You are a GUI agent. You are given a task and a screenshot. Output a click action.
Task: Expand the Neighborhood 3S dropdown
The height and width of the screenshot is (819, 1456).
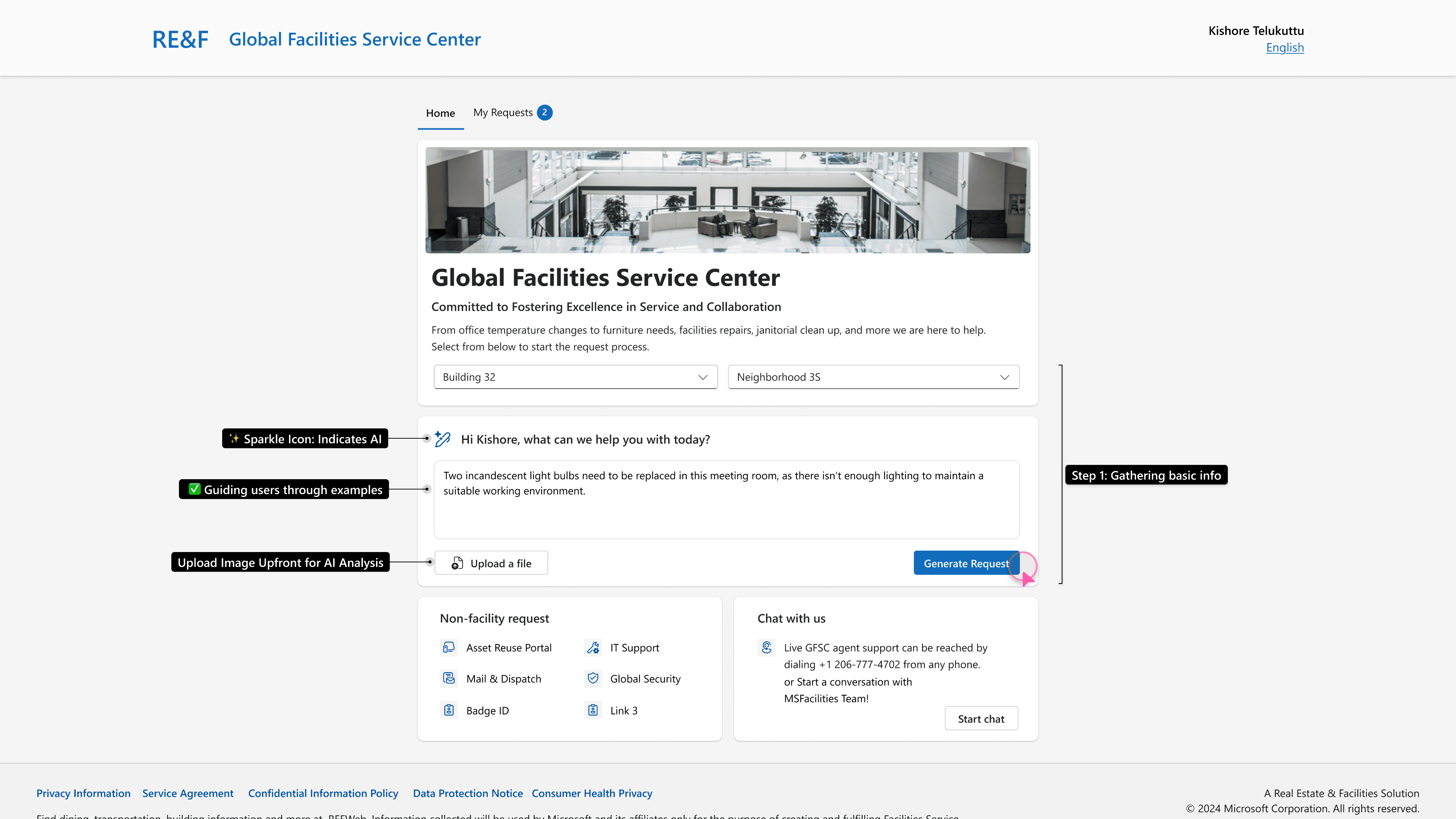[x=873, y=377]
